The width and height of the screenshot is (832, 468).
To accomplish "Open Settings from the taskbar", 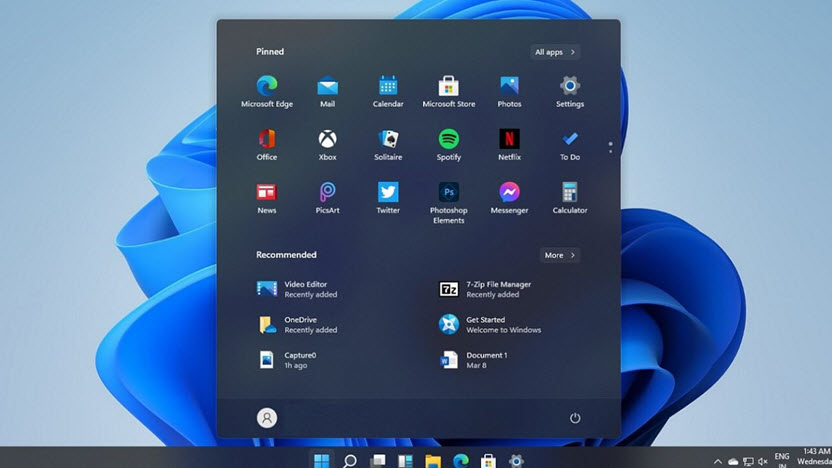I will pyautogui.click(x=516, y=461).
